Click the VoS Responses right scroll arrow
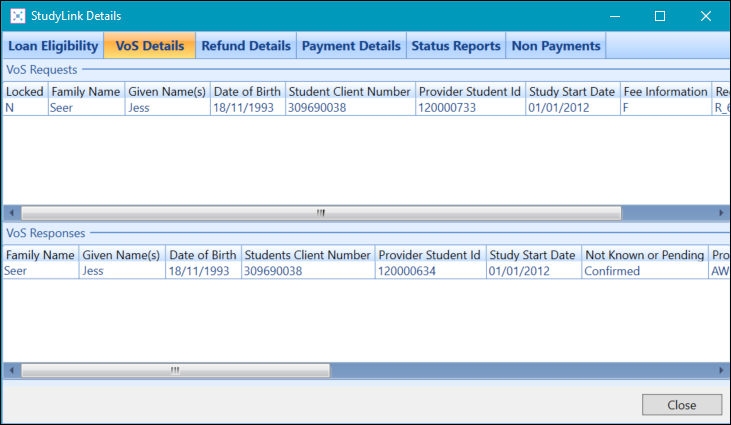 coord(721,370)
